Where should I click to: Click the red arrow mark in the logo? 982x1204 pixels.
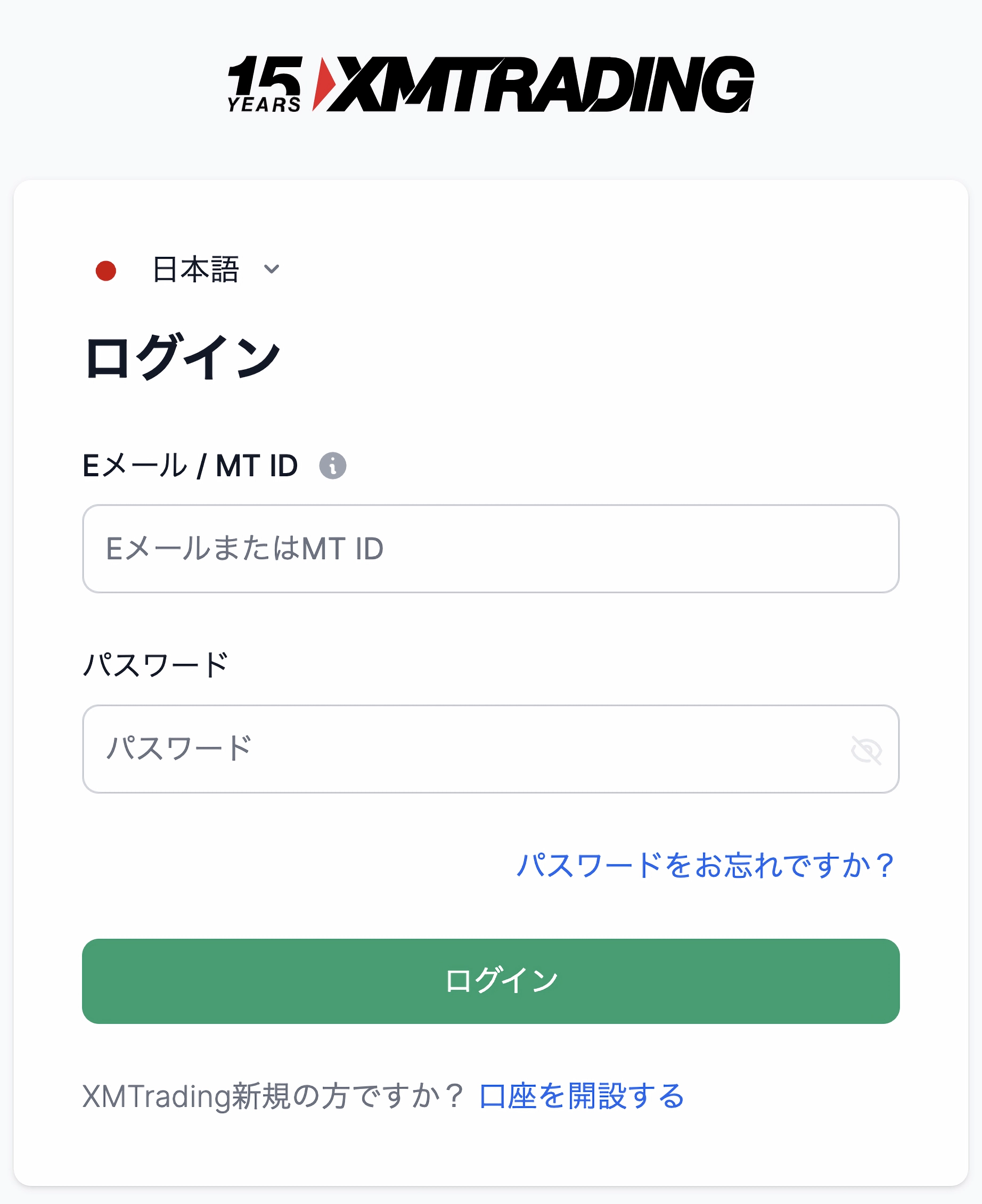(x=323, y=83)
